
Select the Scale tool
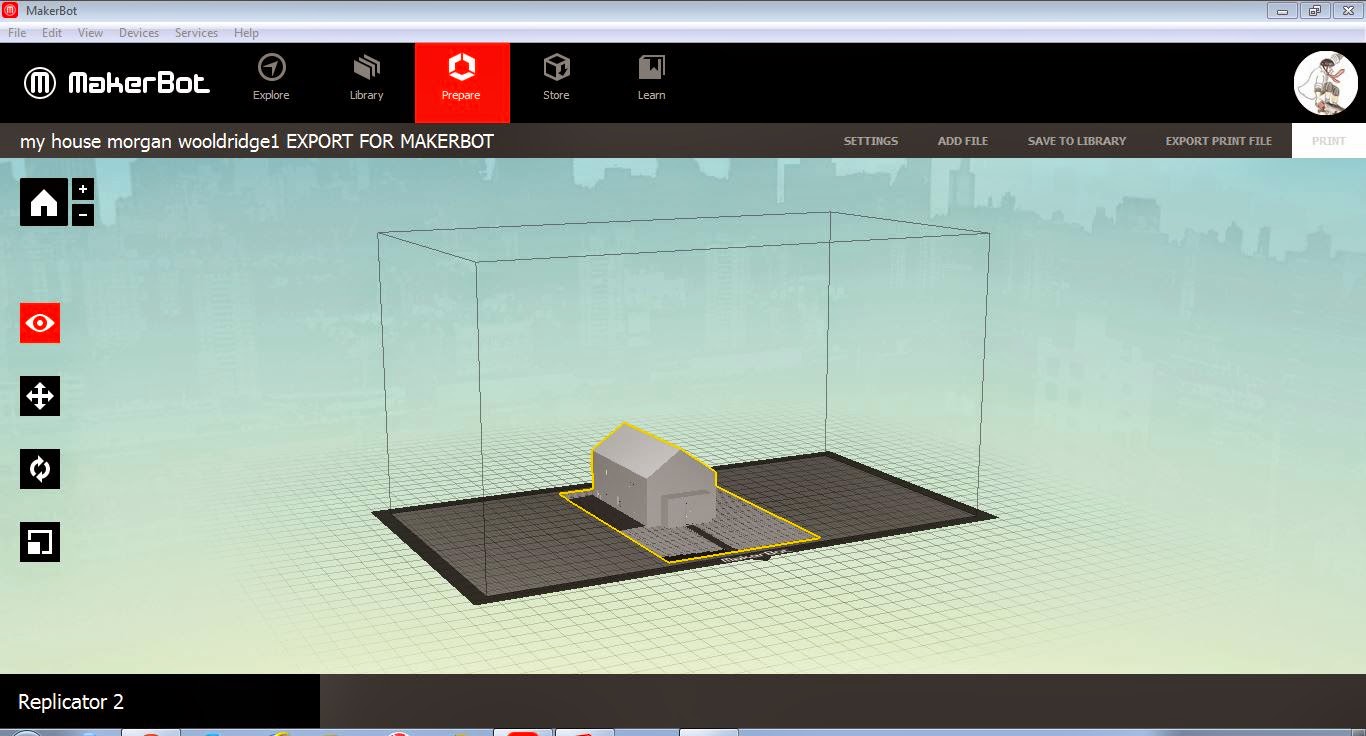(40, 542)
